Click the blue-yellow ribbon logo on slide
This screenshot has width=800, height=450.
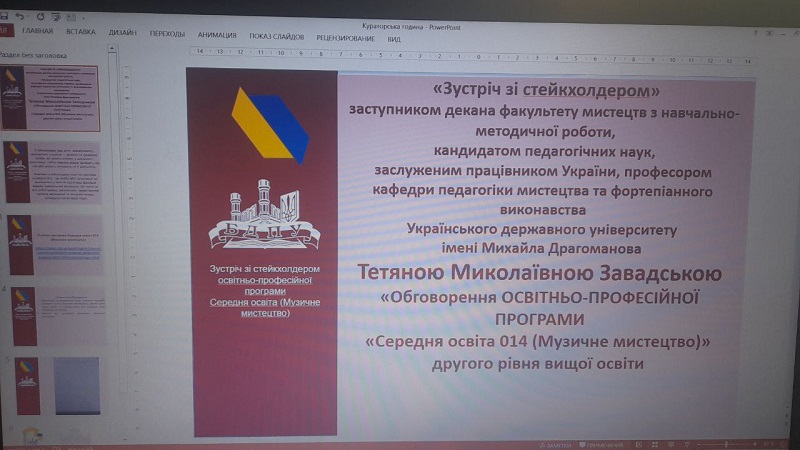point(269,126)
